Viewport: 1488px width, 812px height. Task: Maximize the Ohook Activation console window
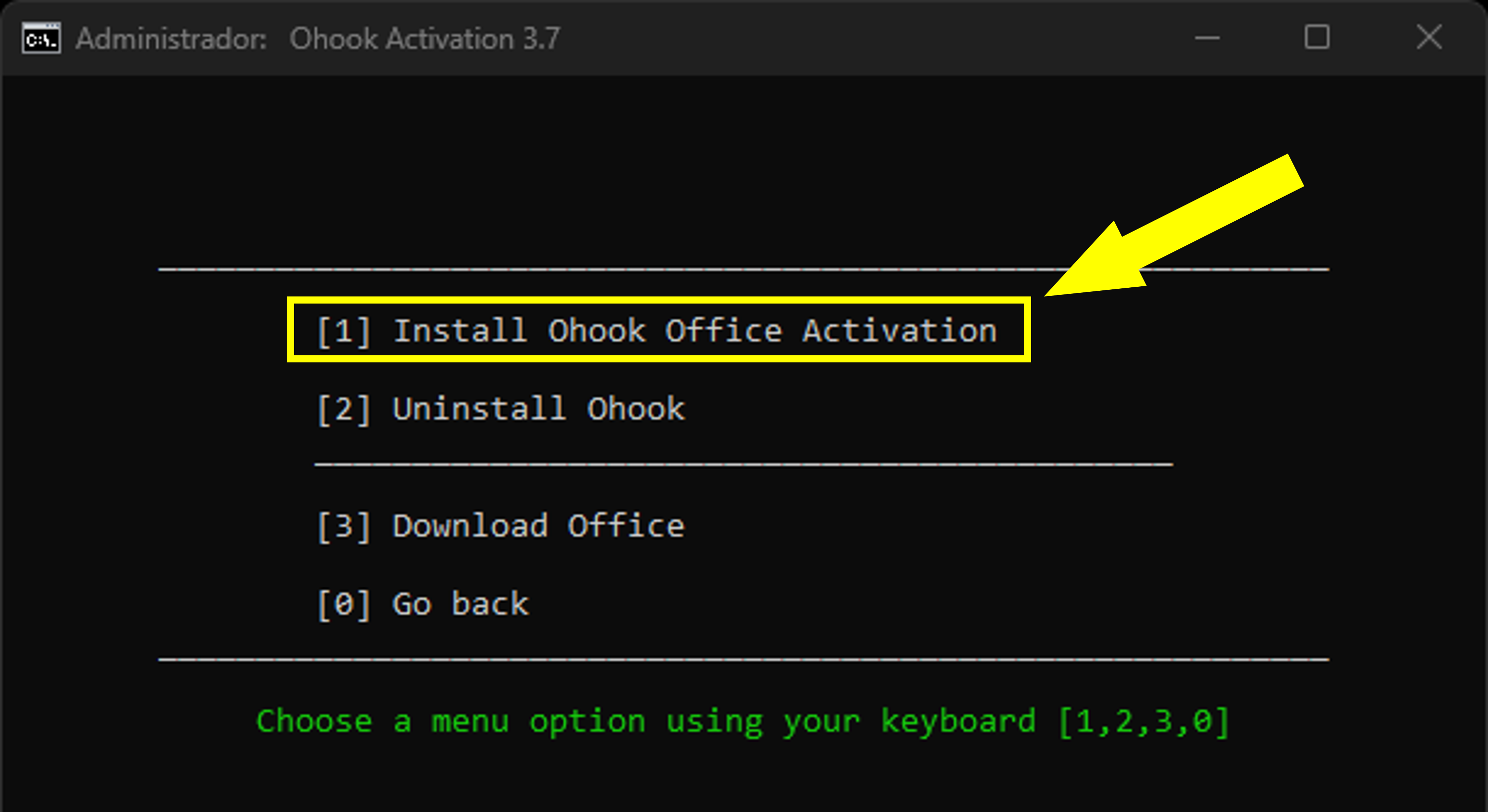(1316, 38)
